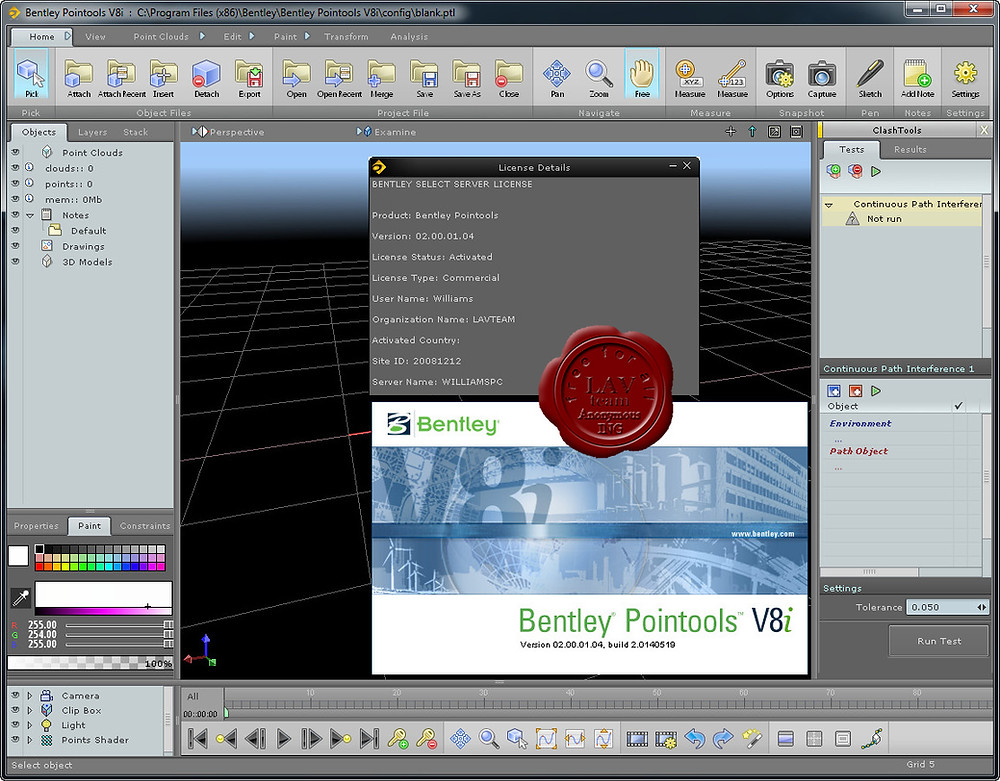Switch to the Layers panel tab
The width and height of the screenshot is (1000, 781).
point(92,132)
